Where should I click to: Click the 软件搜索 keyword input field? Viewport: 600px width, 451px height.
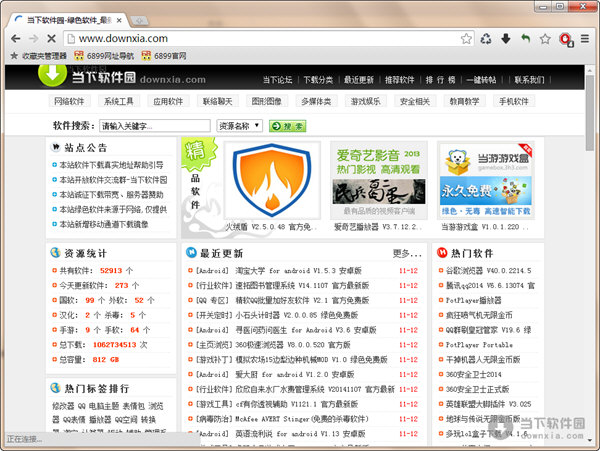click(155, 126)
